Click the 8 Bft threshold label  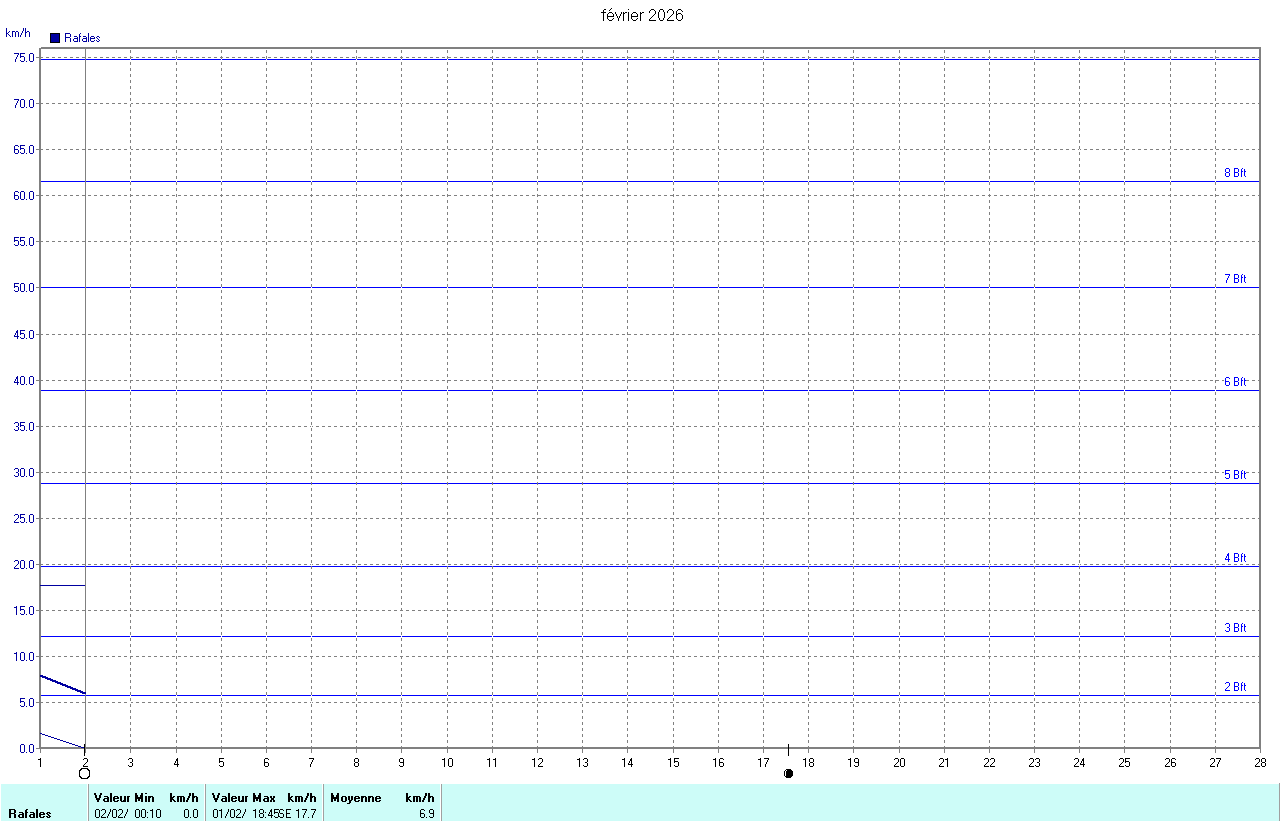pos(1235,173)
